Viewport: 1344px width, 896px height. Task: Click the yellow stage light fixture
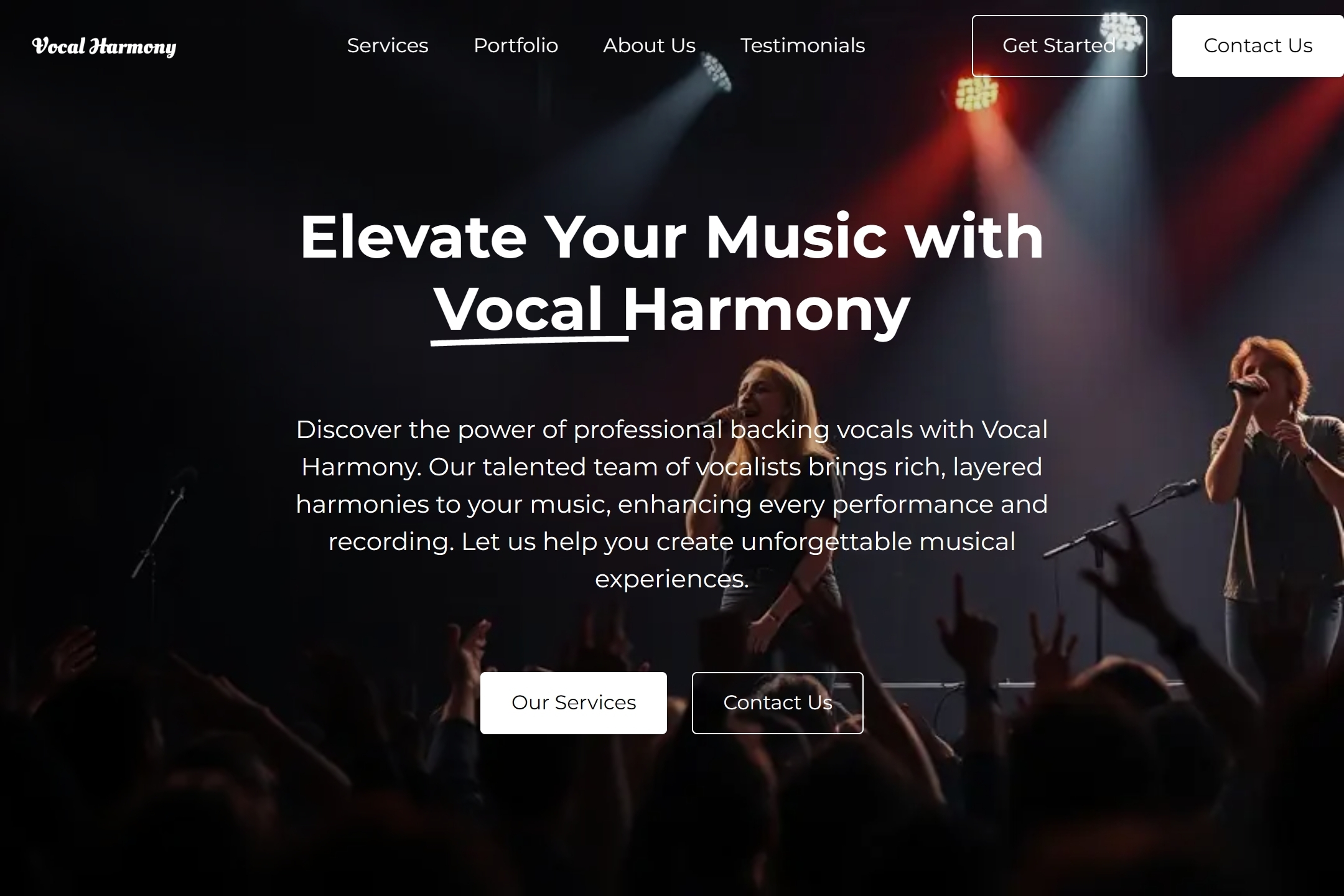click(976, 94)
